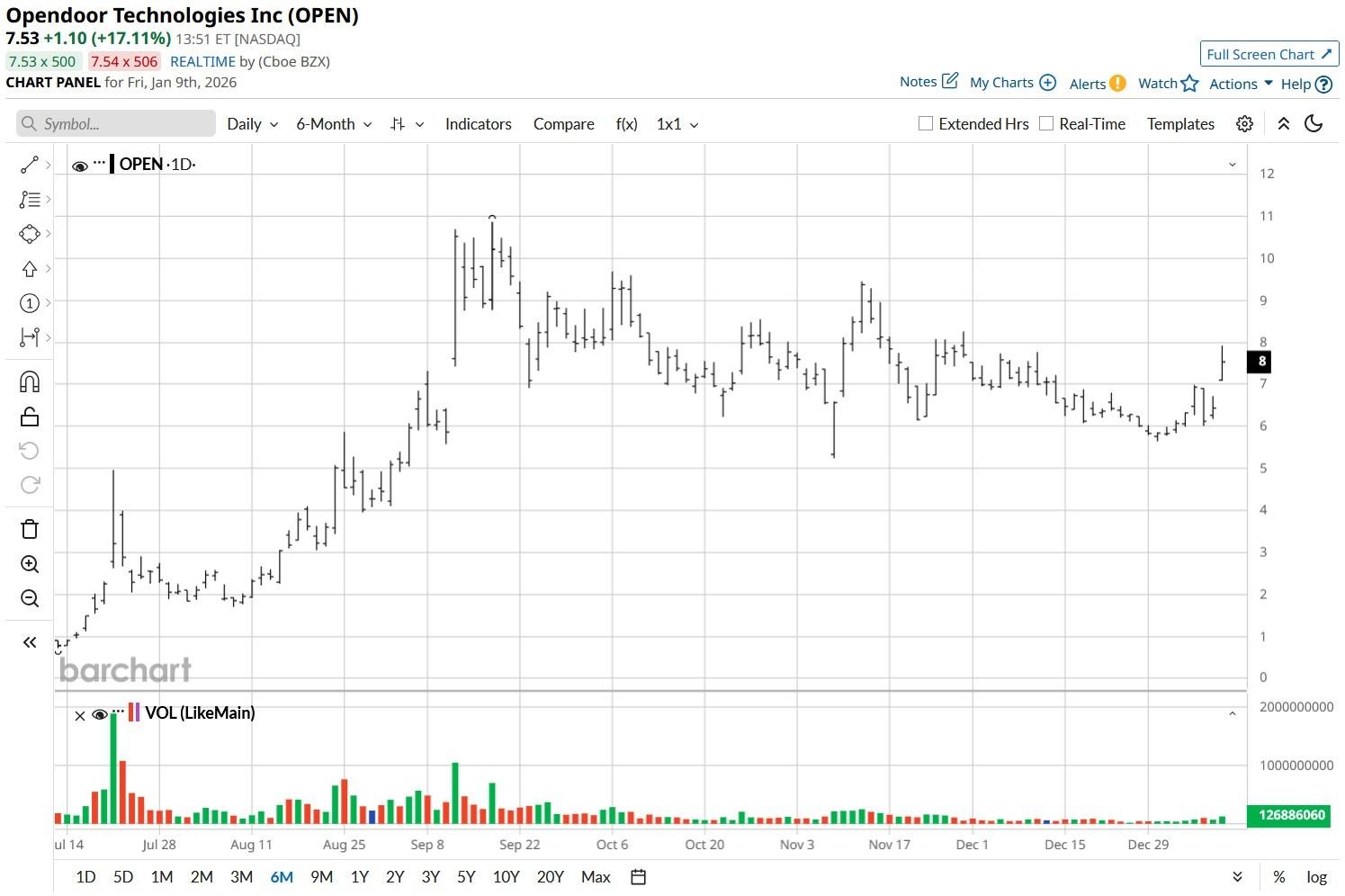Click the Help question mark icon
The height and width of the screenshot is (896, 1345).
(1323, 85)
